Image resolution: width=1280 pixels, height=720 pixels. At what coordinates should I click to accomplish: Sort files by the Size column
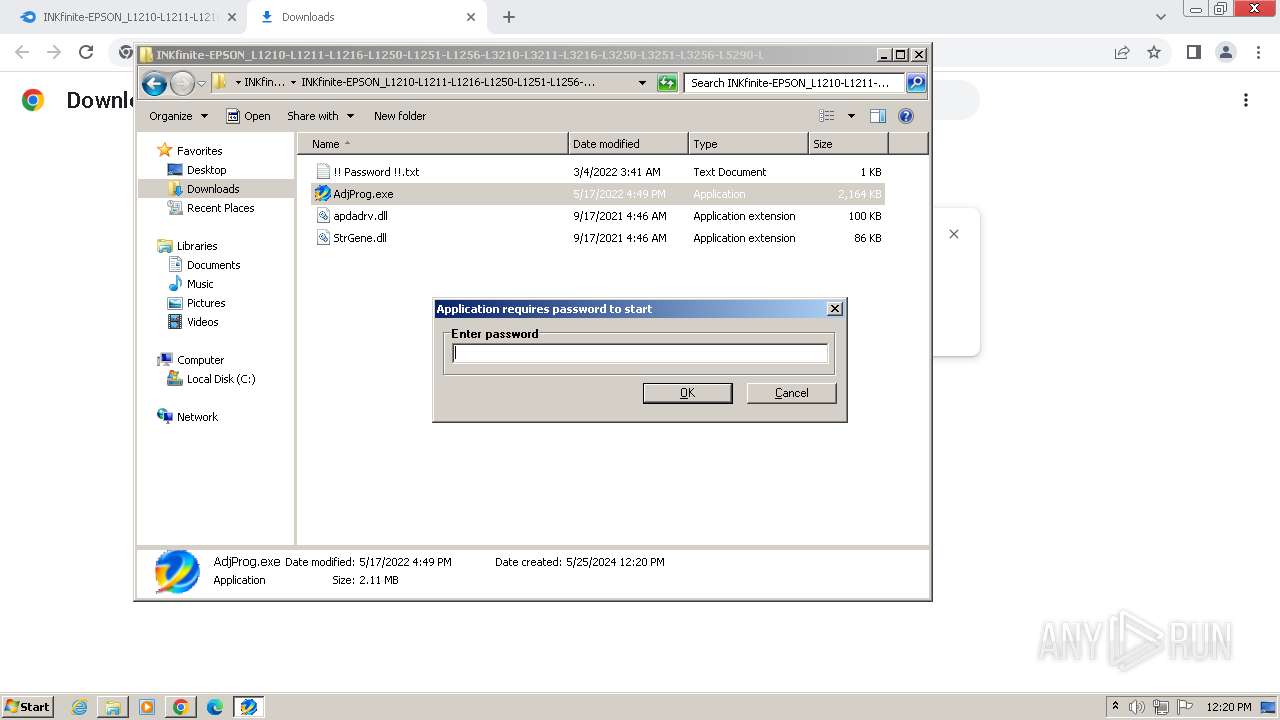point(848,144)
